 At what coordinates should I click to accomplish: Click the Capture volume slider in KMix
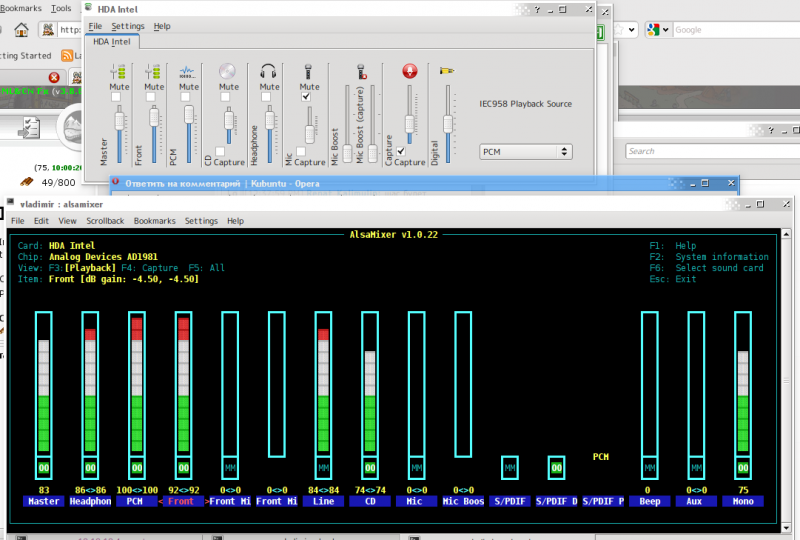(x=409, y=115)
